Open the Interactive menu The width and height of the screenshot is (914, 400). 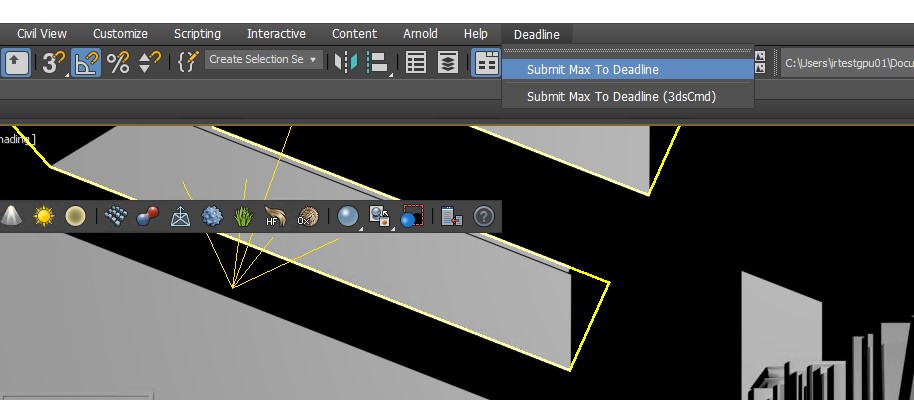tap(276, 34)
